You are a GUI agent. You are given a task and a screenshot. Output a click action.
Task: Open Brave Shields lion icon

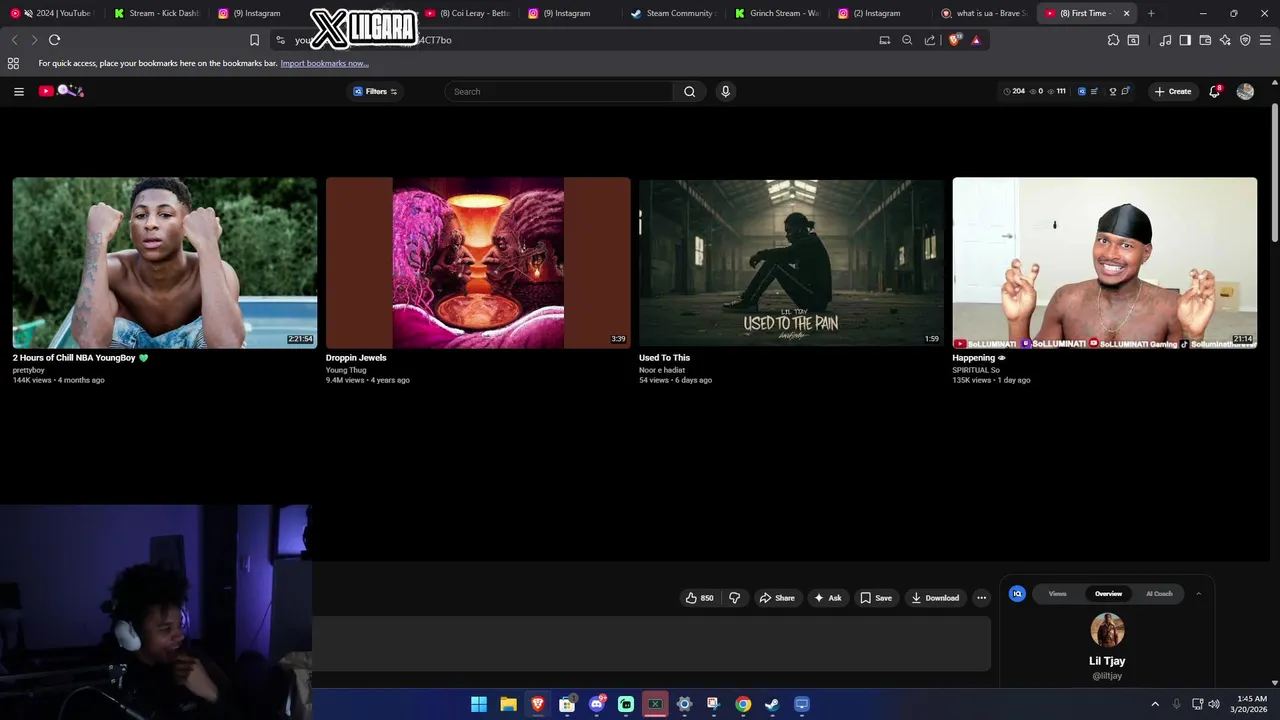click(x=954, y=40)
